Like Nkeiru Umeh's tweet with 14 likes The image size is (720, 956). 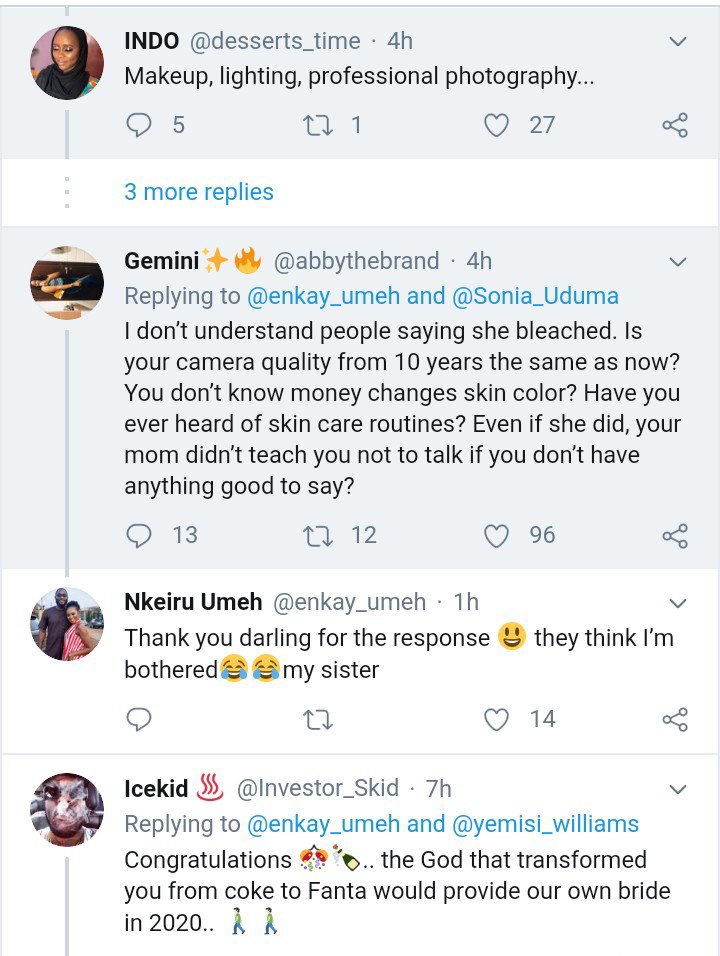pyautogui.click(x=497, y=719)
